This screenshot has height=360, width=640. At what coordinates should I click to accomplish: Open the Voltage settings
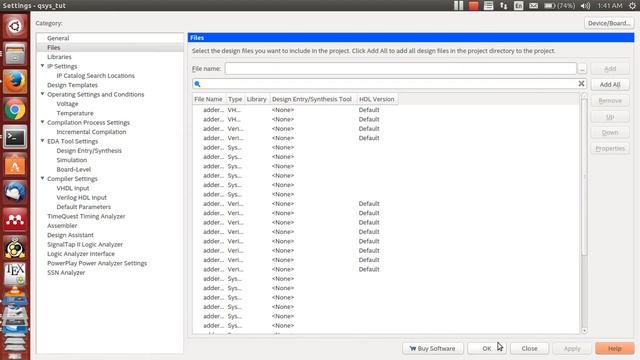67,104
